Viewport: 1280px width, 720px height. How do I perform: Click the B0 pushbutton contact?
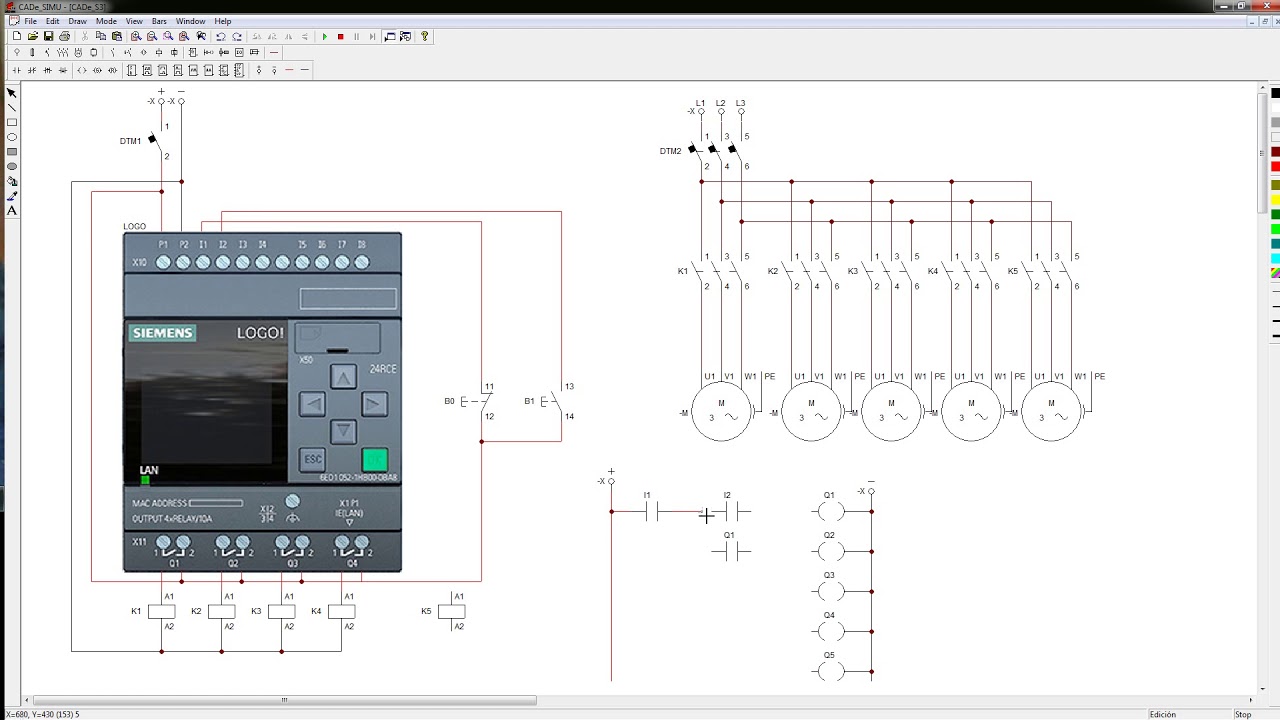coord(476,401)
